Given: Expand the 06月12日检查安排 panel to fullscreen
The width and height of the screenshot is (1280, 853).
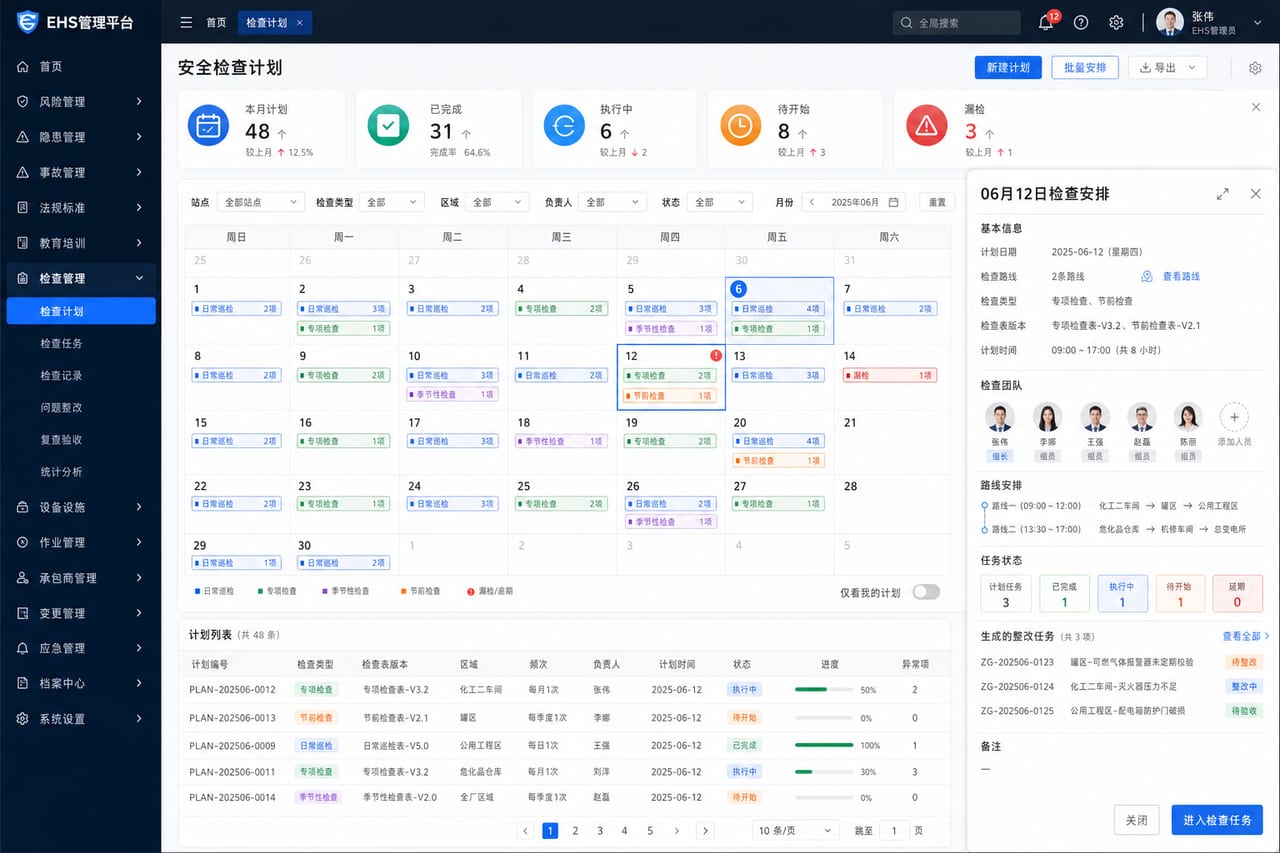Looking at the screenshot, I should click(x=1222, y=194).
